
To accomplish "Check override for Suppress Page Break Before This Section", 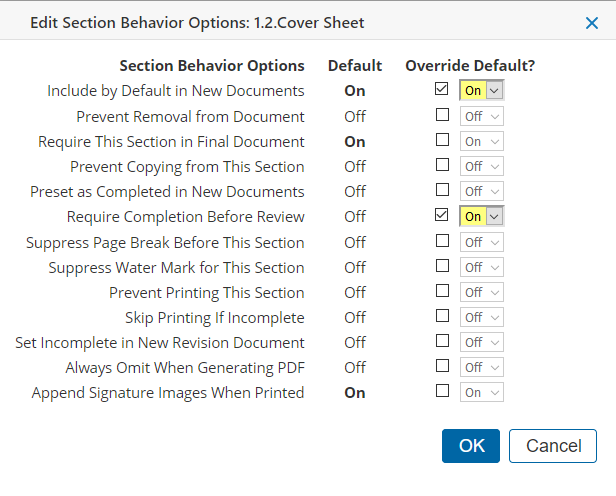I will (x=442, y=241).
